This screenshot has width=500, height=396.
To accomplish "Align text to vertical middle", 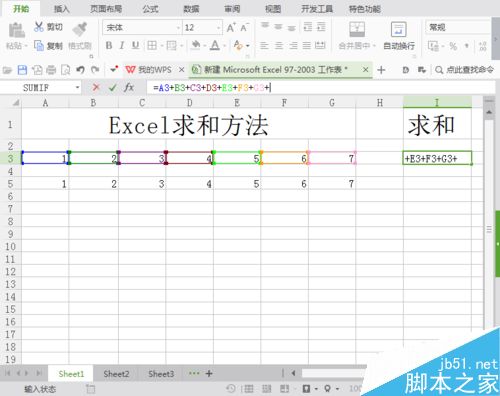I will [278, 27].
